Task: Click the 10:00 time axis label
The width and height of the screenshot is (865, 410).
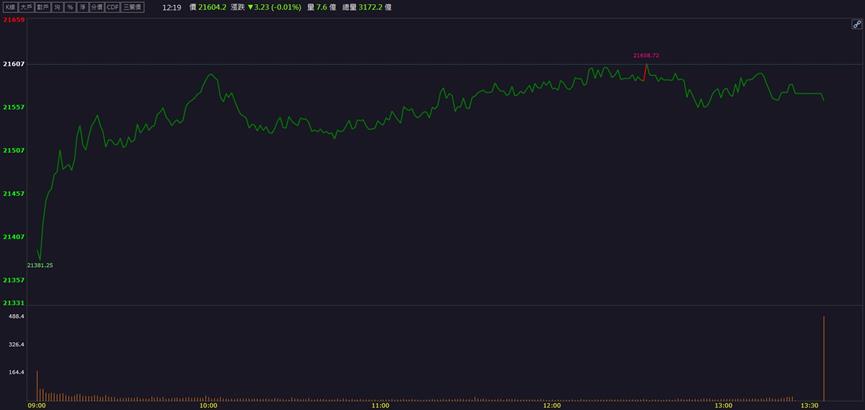Action: pos(209,406)
